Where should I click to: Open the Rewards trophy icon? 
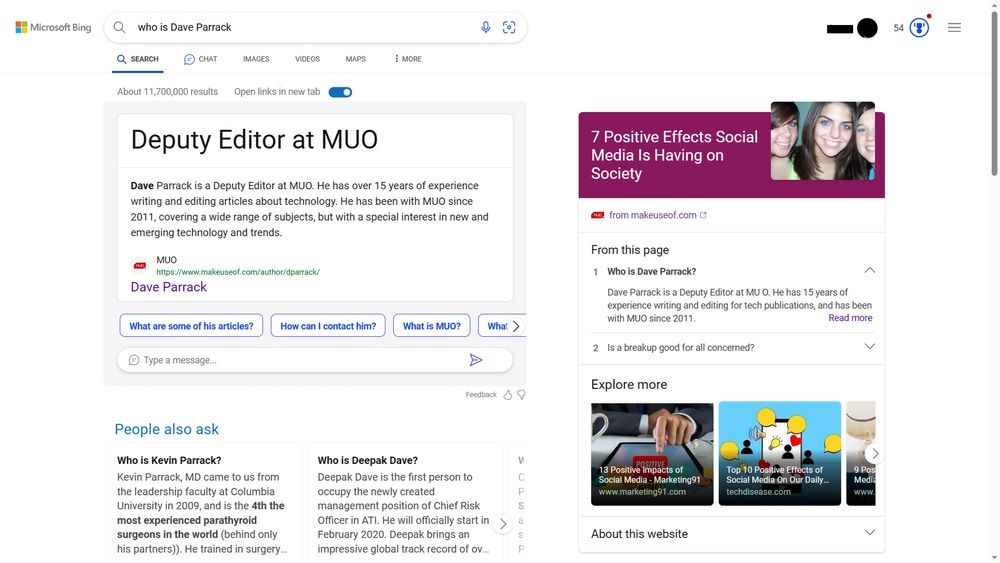pyautogui.click(x=919, y=27)
